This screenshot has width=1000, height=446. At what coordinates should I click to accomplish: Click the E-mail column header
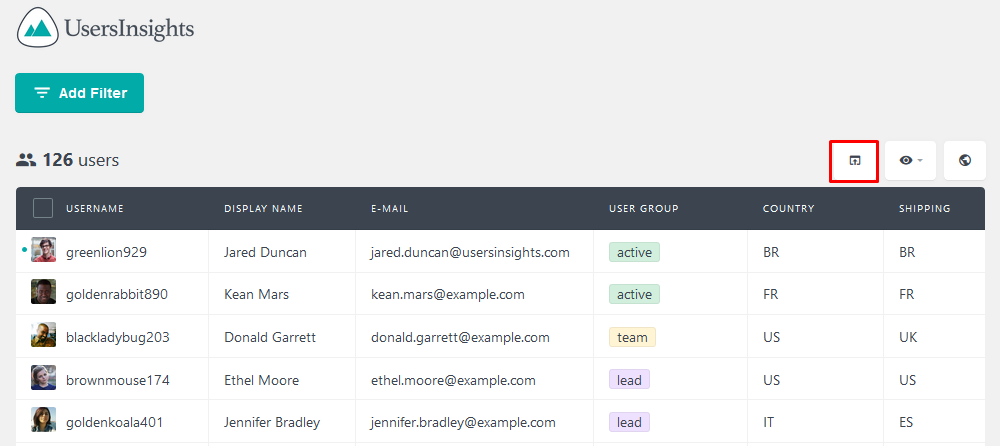tap(389, 209)
